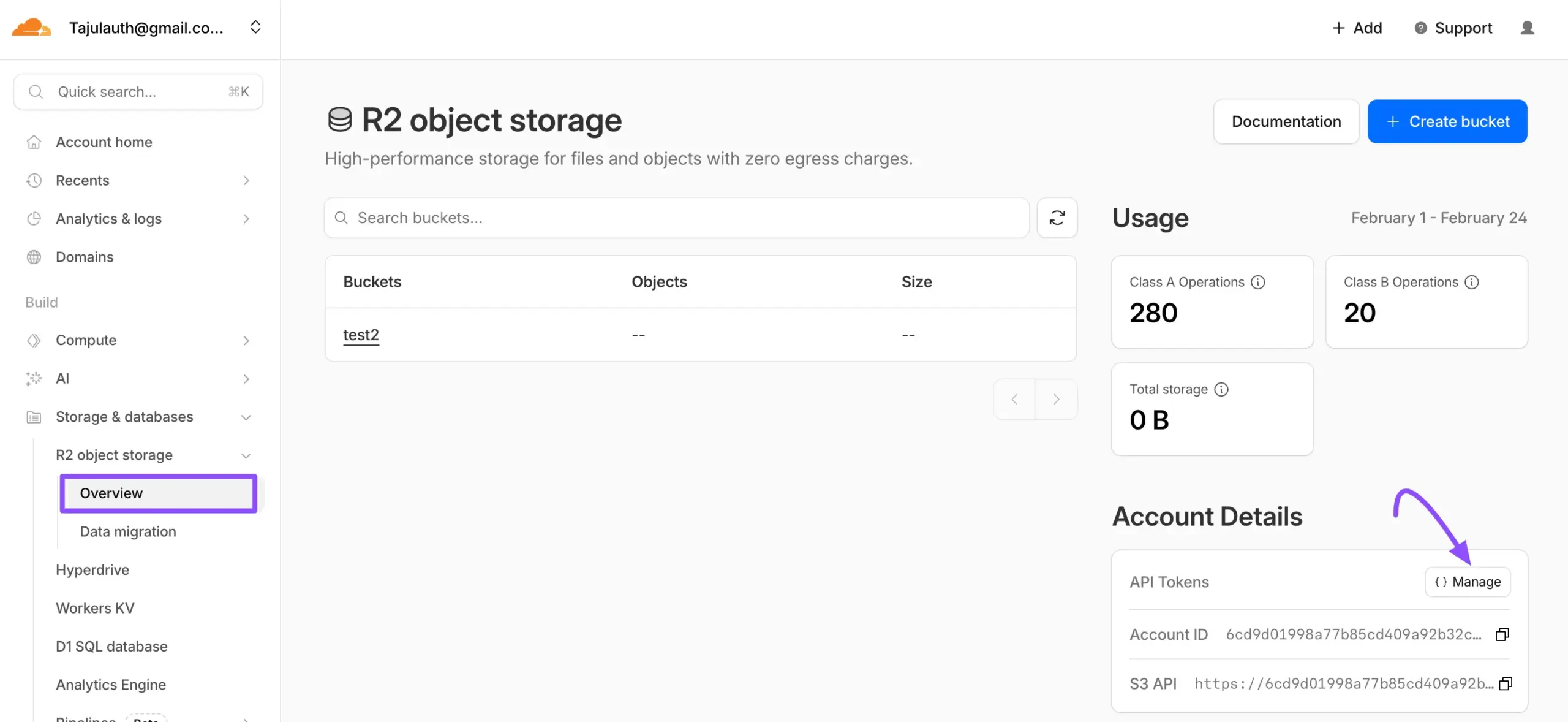Copy the Account ID value
This screenshot has width=1568, height=722.
click(1502, 634)
